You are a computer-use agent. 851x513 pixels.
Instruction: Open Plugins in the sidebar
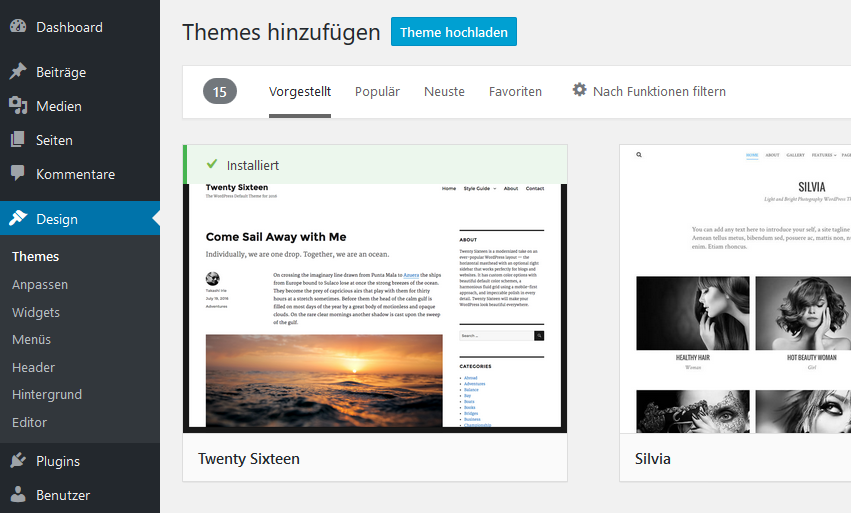80,461
